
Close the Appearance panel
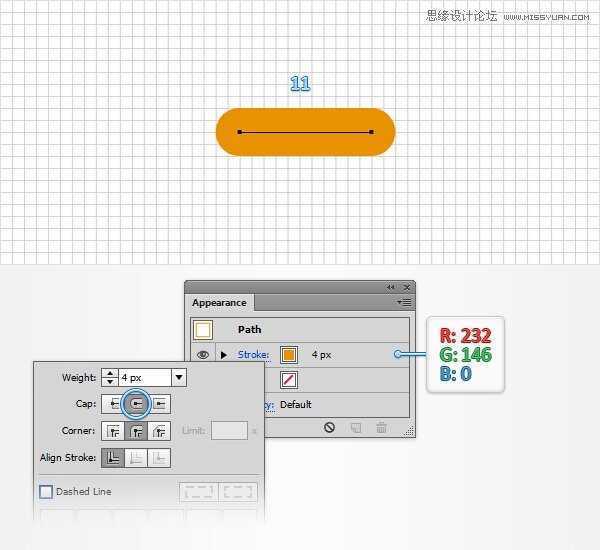(x=407, y=287)
